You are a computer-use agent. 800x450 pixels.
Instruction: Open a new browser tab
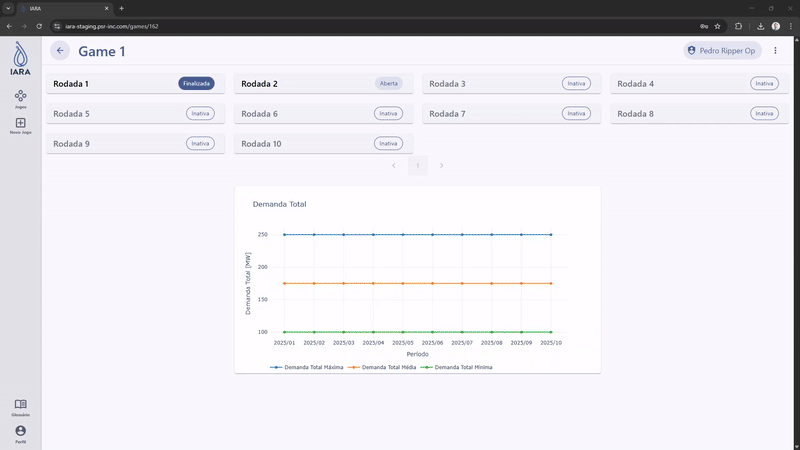click(x=121, y=8)
